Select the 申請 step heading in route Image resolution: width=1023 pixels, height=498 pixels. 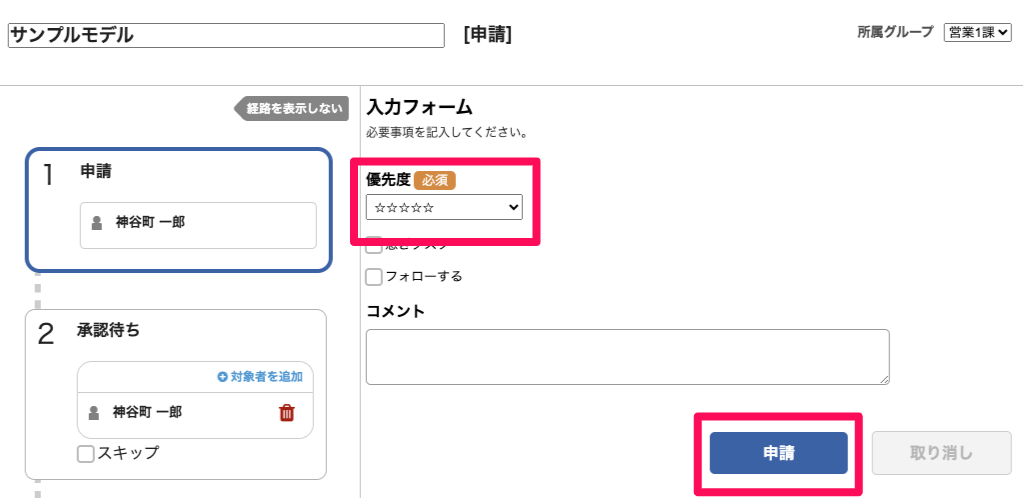tap(96, 171)
